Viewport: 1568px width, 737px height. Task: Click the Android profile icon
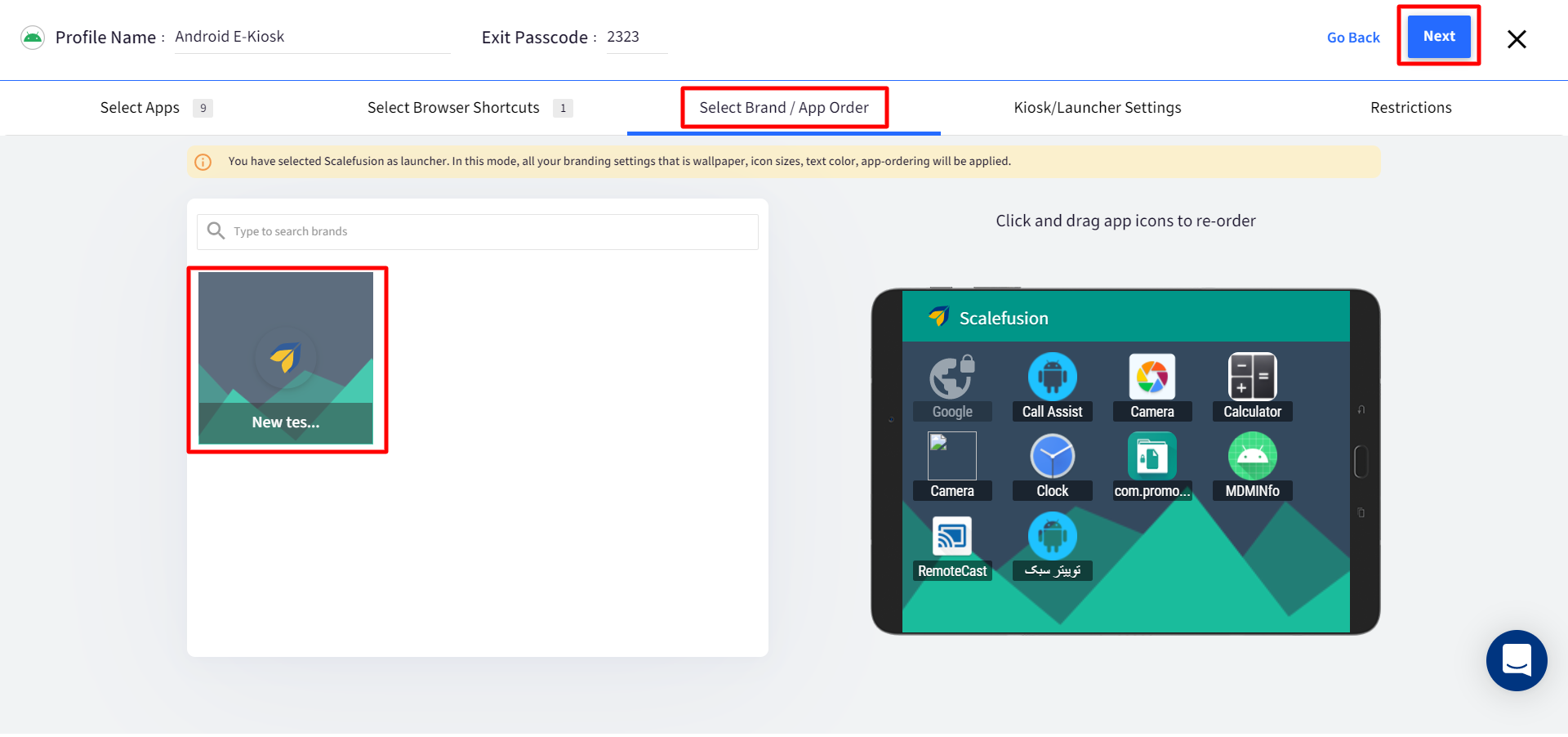coord(33,38)
